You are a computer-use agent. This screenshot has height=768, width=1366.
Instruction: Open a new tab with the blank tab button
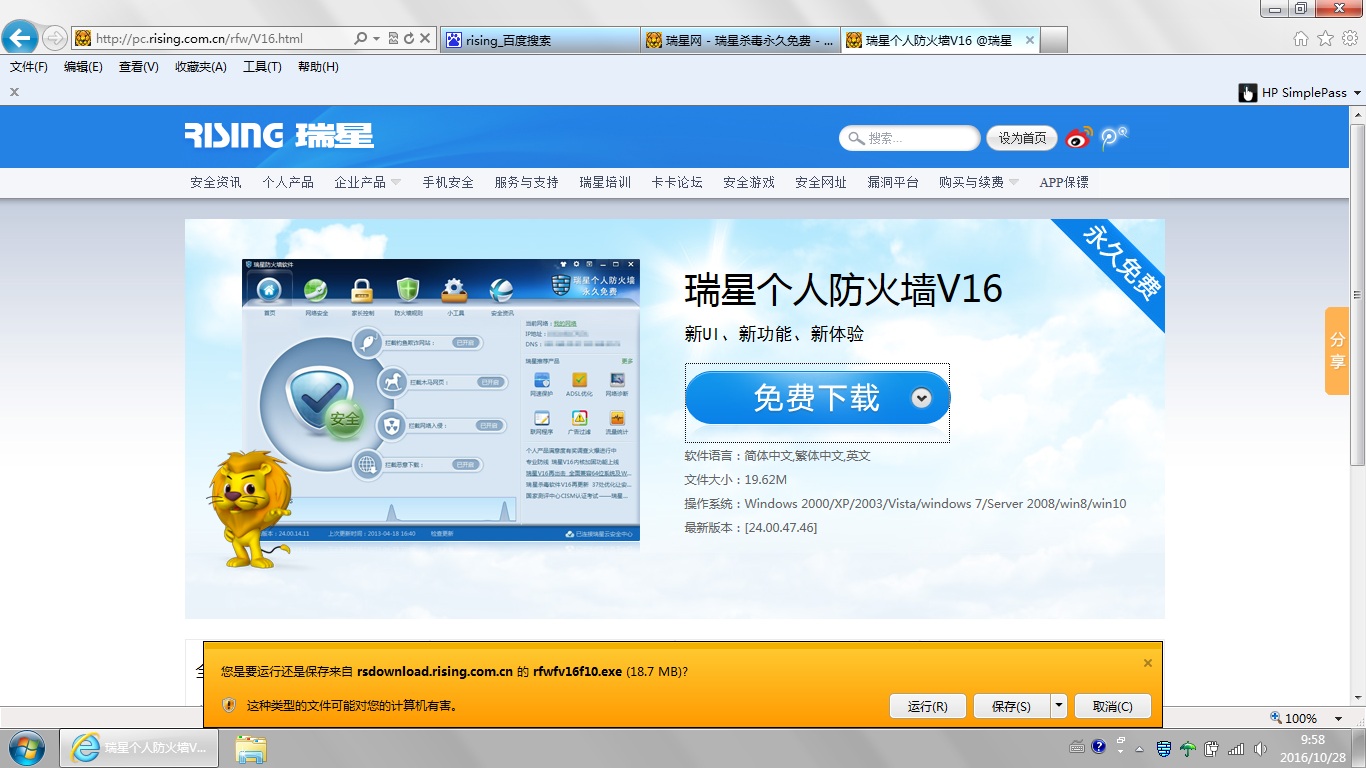tap(1054, 40)
